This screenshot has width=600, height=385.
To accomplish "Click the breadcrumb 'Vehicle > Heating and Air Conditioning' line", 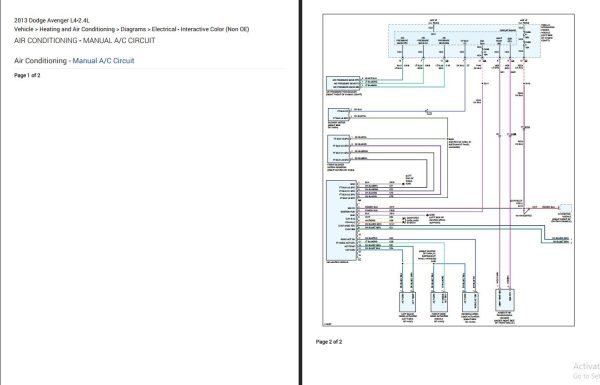I will pyautogui.click(x=132, y=29).
